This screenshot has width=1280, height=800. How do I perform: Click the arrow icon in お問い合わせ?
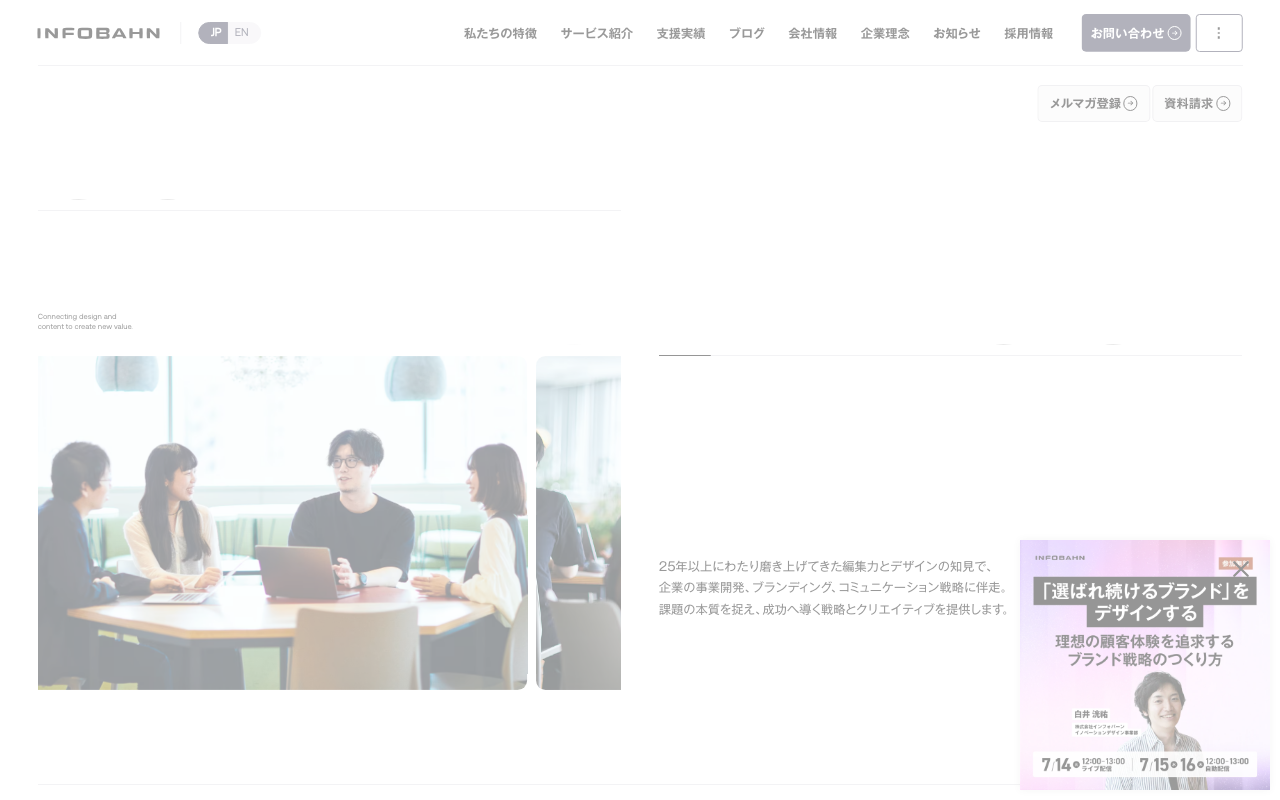pos(1174,33)
